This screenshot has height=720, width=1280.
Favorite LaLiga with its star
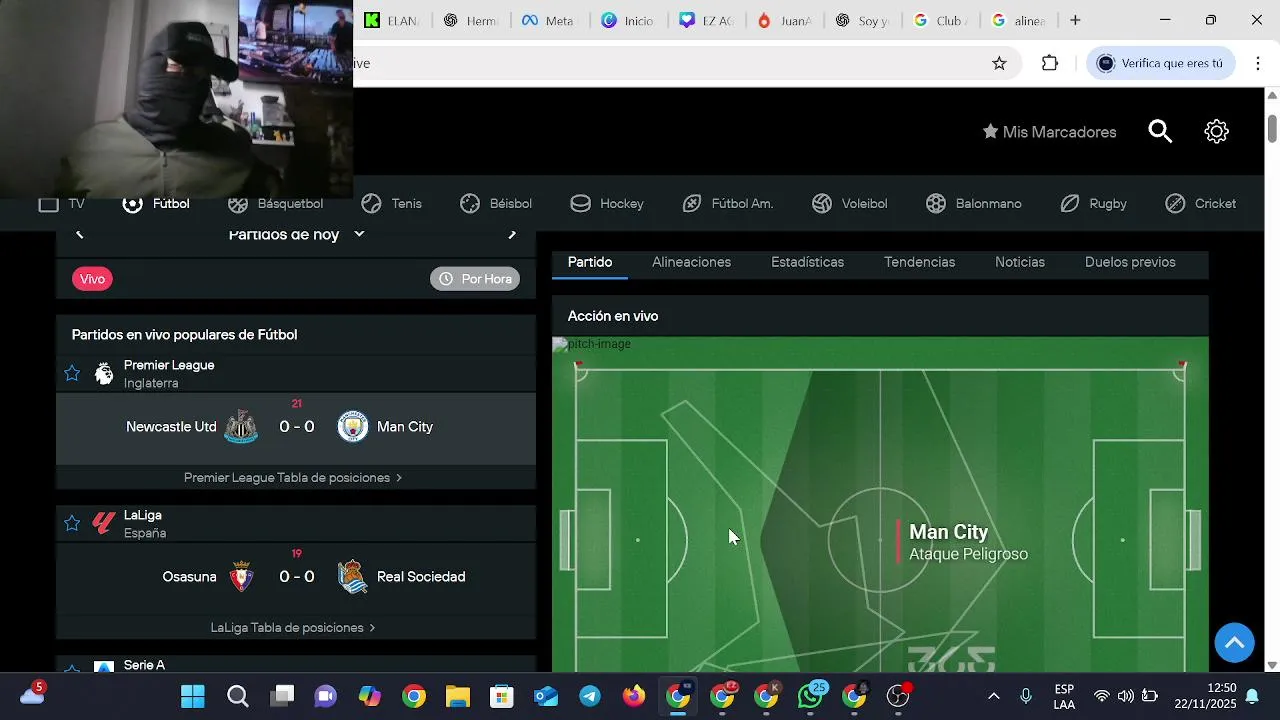[x=72, y=523]
